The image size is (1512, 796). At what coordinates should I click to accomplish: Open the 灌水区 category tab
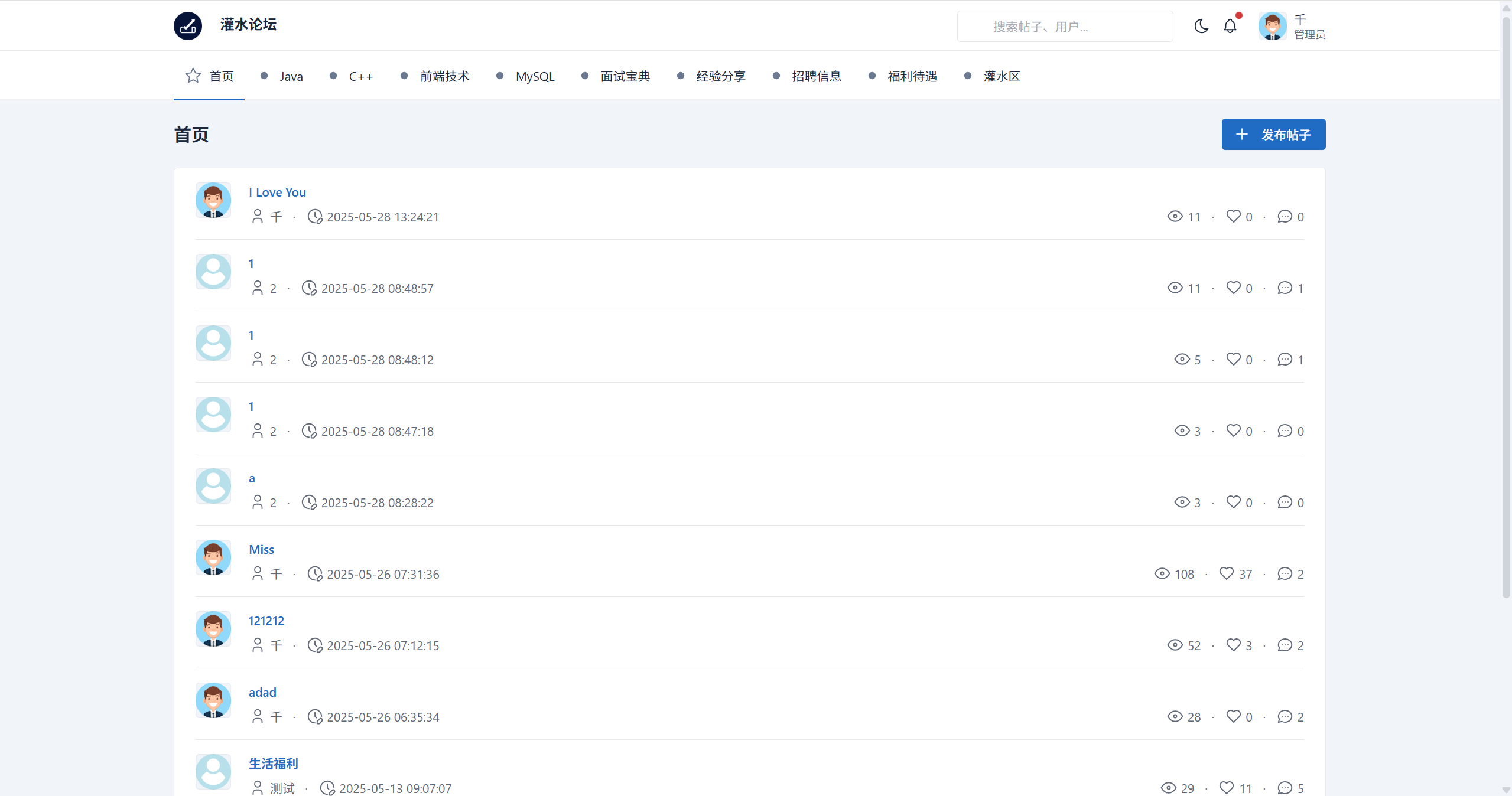[1002, 76]
